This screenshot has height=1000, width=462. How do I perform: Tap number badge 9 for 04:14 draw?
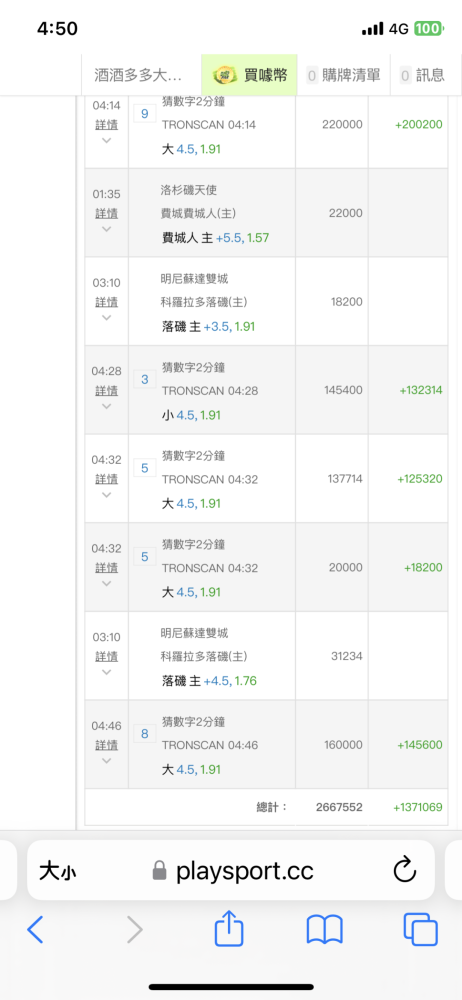coord(144,114)
